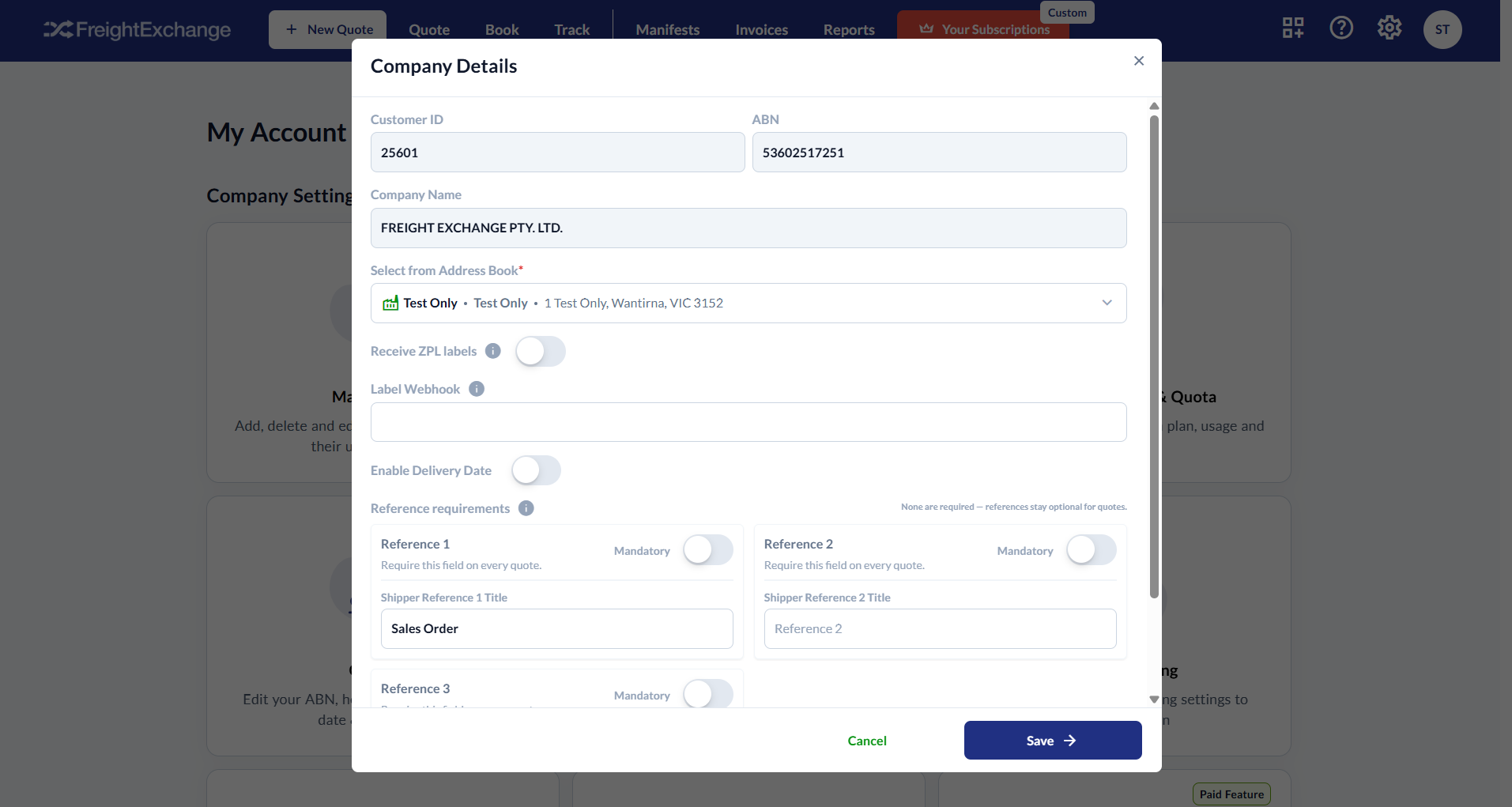Image resolution: width=1512 pixels, height=807 pixels.
Task: Click the Customer ID field
Action: click(x=558, y=153)
